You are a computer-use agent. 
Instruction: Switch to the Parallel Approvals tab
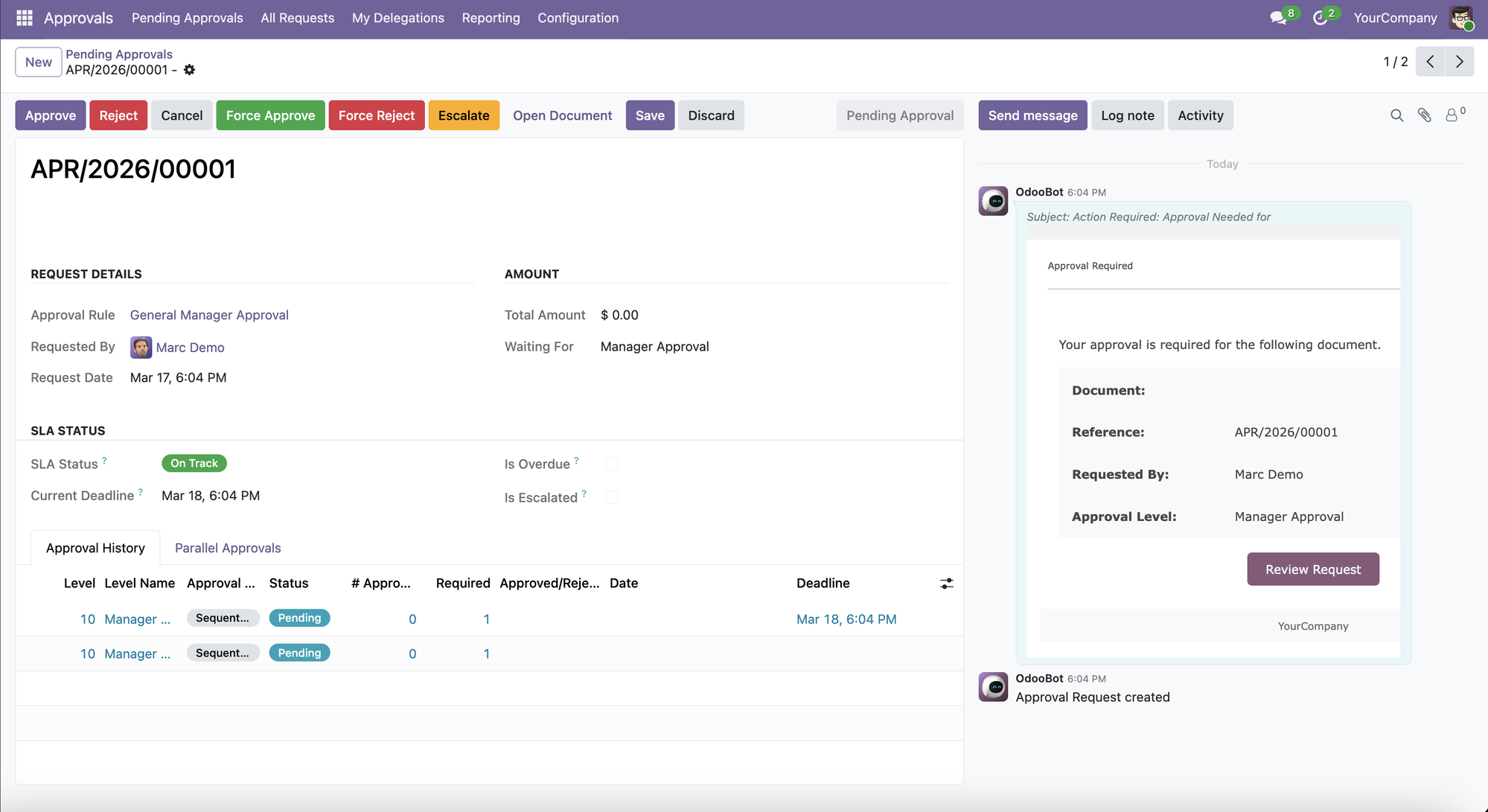click(228, 548)
